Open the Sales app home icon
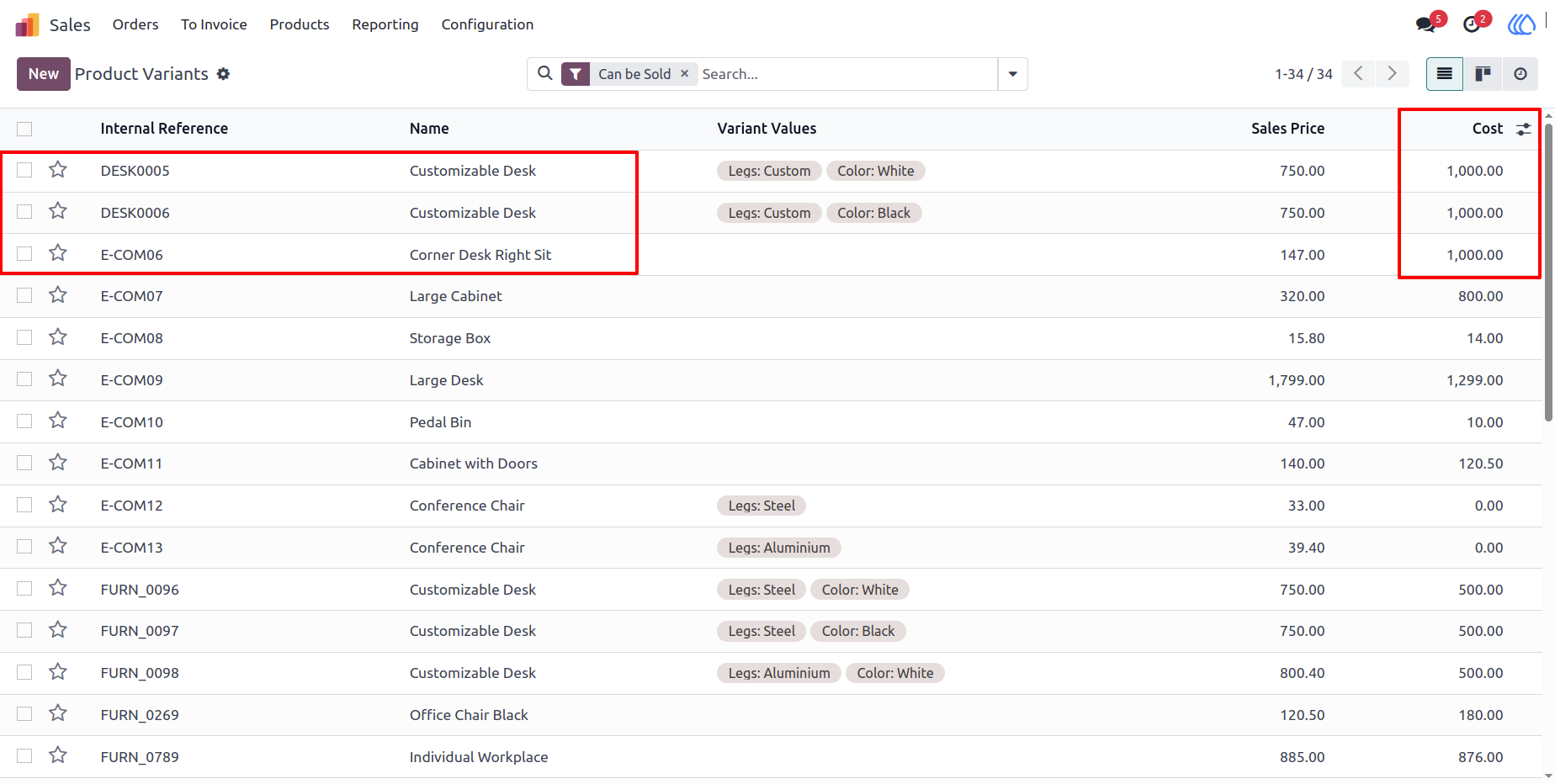 coord(27,24)
